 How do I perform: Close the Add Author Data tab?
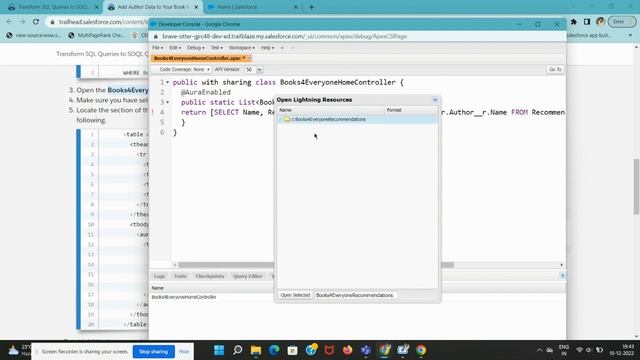pos(196,7)
